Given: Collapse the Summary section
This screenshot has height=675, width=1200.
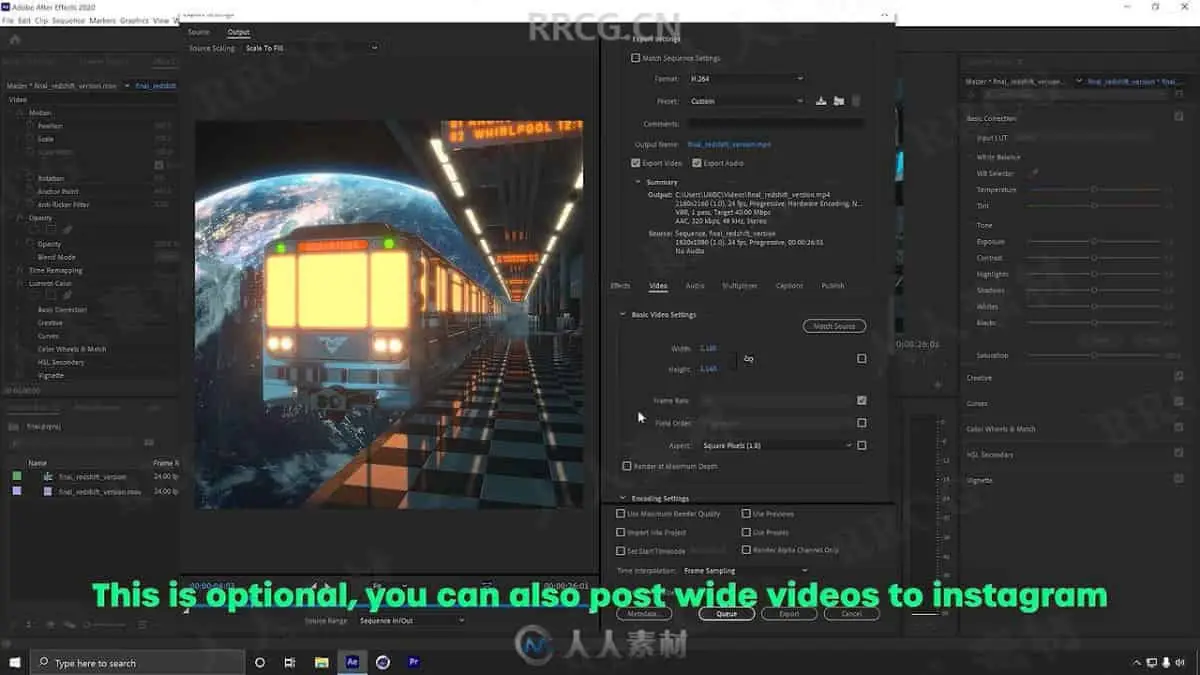Looking at the screenshot, I should (x=638, y=182).
